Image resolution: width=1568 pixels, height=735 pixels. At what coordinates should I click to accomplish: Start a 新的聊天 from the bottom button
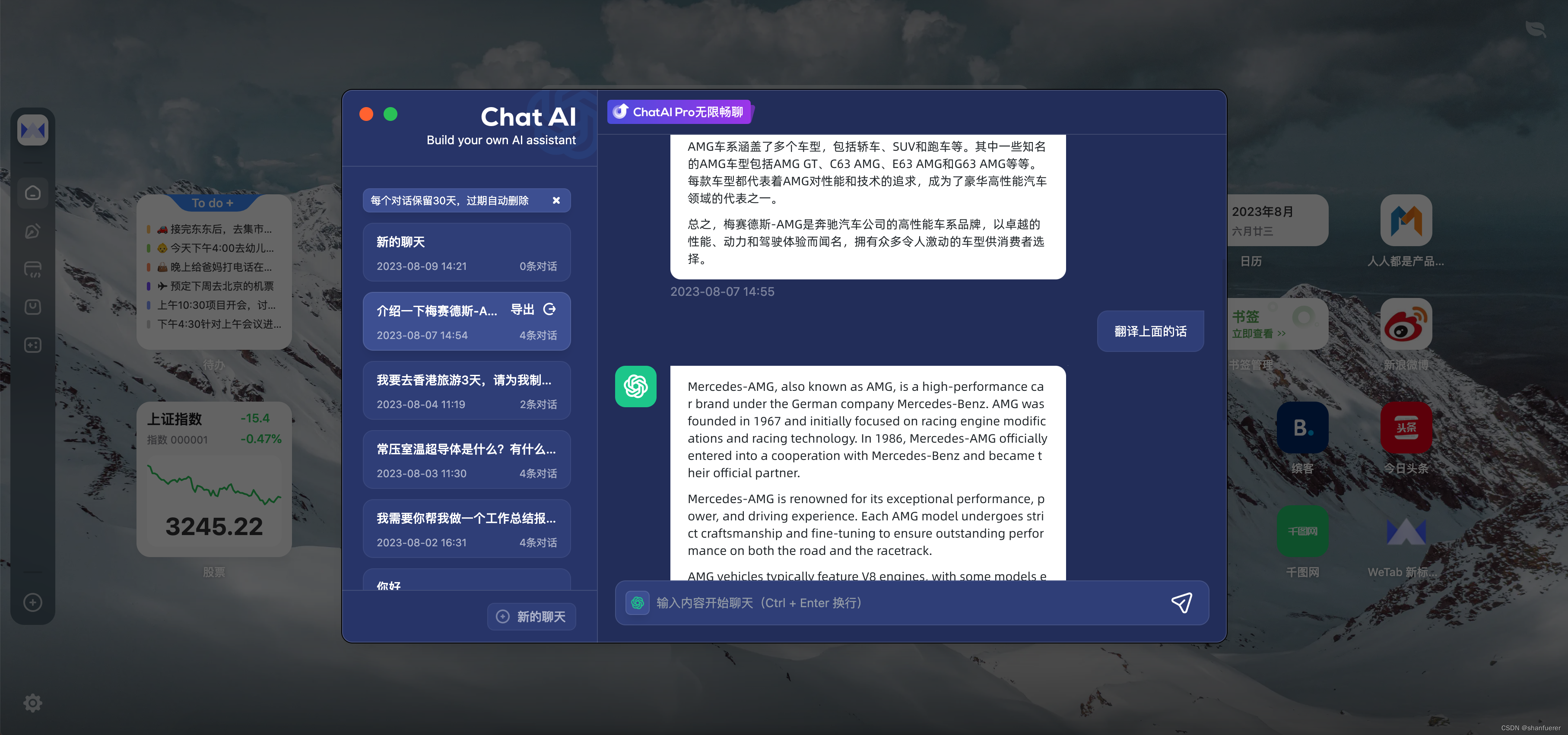531,616
